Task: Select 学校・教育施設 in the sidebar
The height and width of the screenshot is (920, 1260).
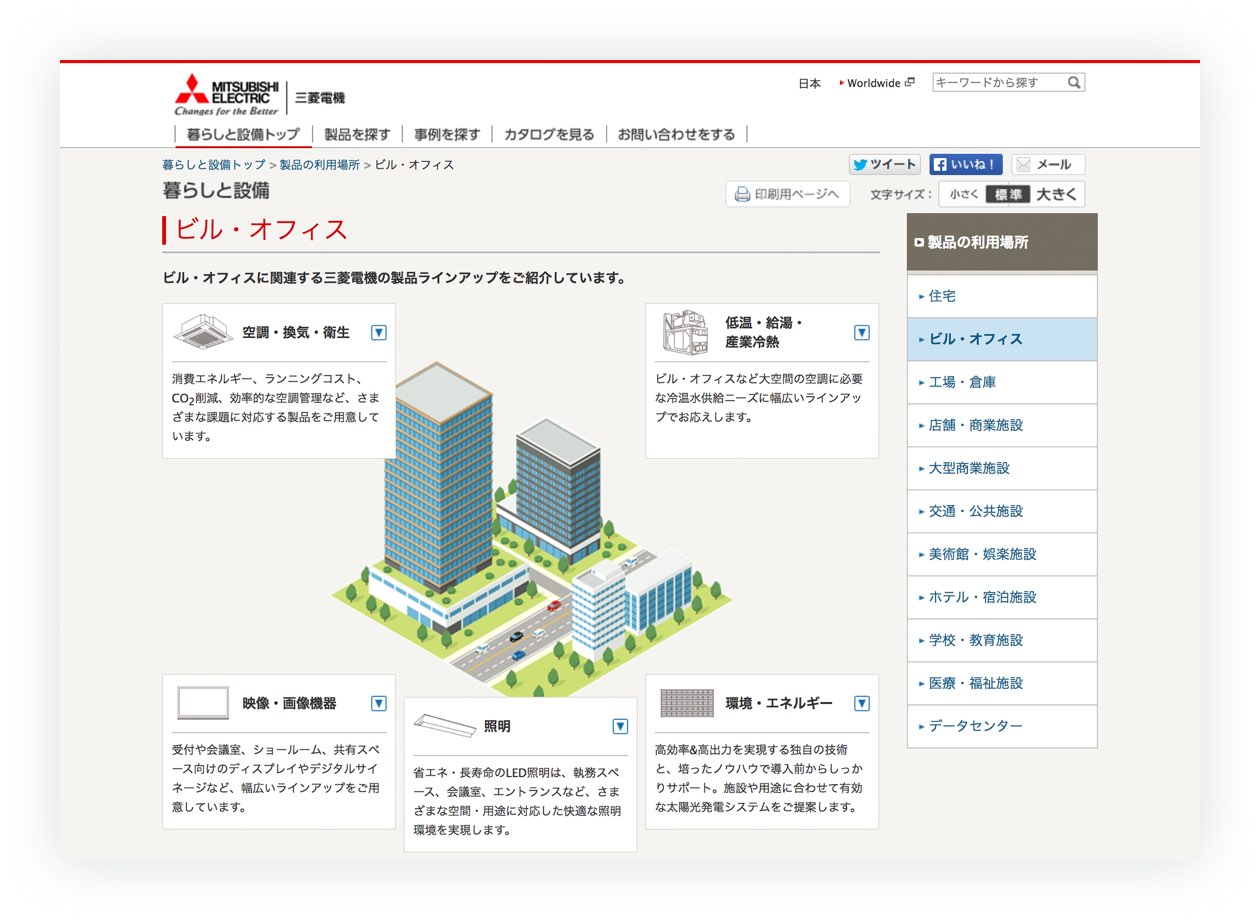Action: [1002, 640]
